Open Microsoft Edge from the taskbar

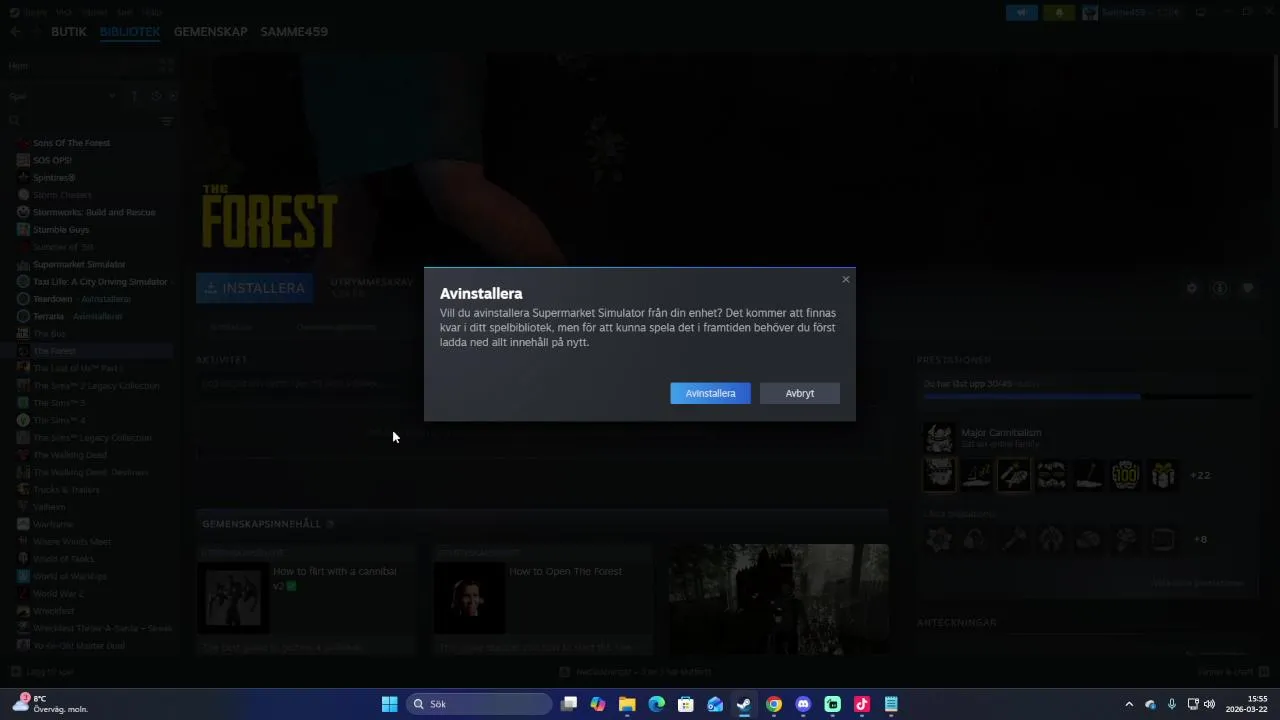tap(656, 704)
